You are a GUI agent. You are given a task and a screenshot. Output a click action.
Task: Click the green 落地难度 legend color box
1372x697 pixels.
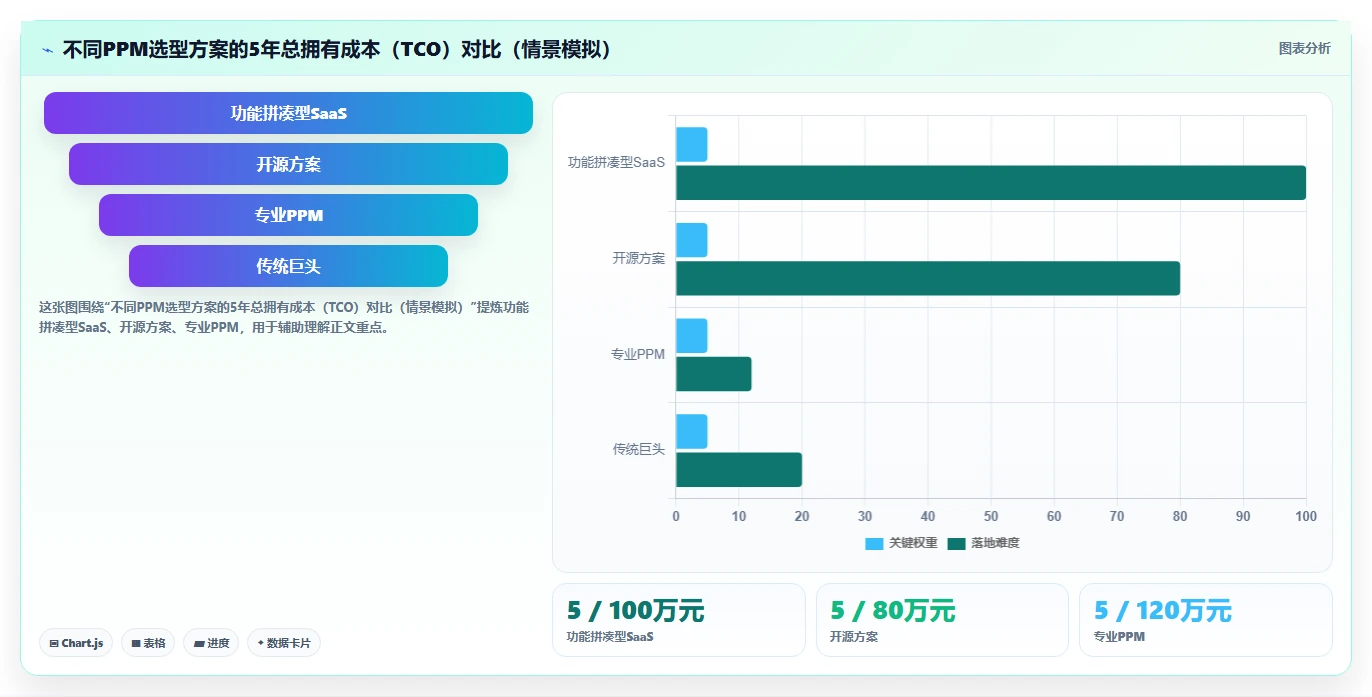click(x=956, y=543)
